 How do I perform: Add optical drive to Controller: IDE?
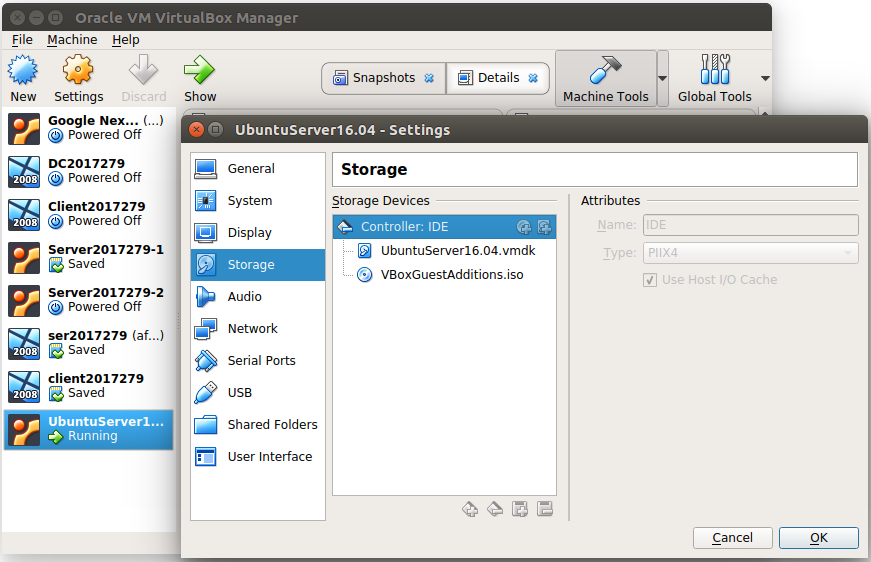pos(524,227)
